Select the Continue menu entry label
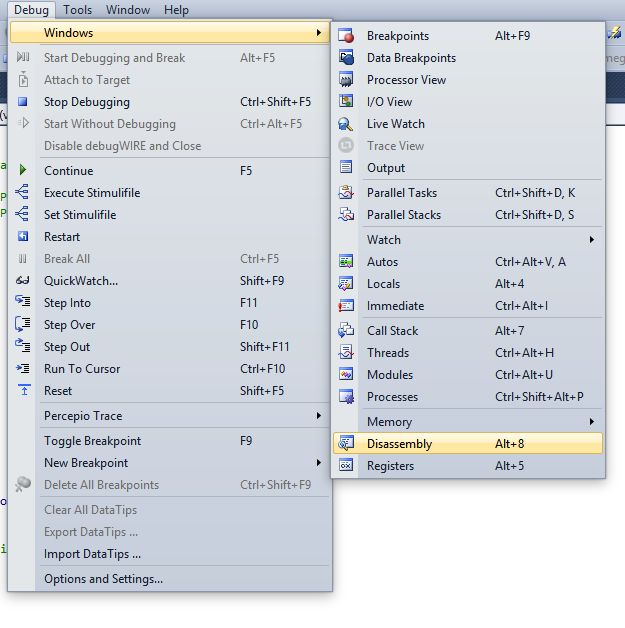Image resolution: width=625 pixels, height=628 pixels. pyautogui.click(x=68, y=171)
